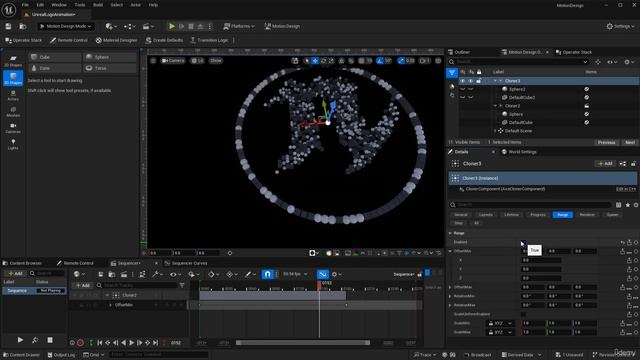640x360 pixels.
Task: Open the Help menu
Action: click(153, 5)
